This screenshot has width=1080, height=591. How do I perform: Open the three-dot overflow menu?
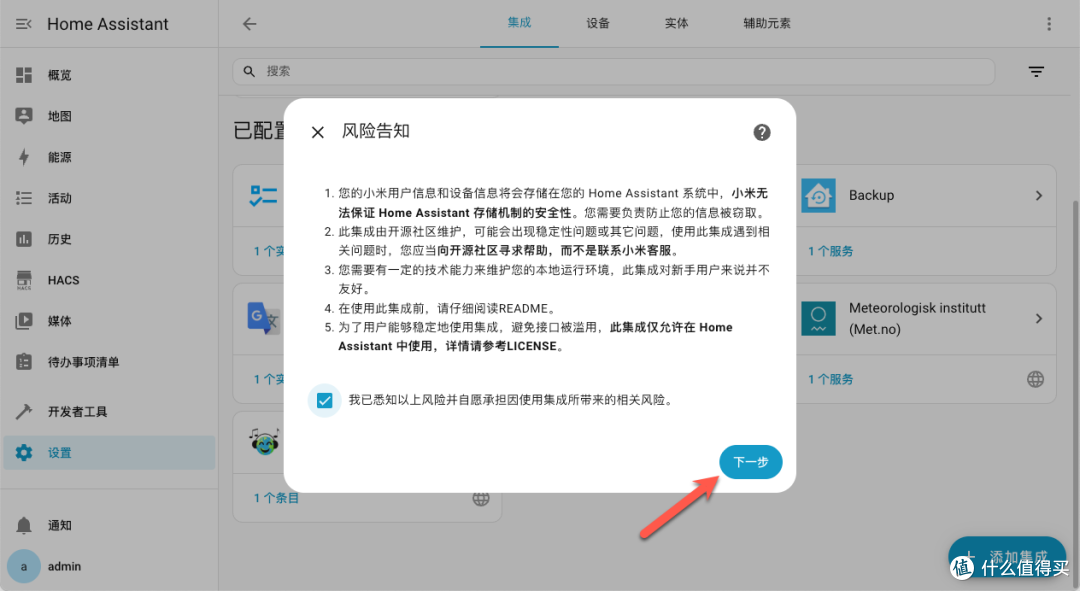[x=1049, y=24]
